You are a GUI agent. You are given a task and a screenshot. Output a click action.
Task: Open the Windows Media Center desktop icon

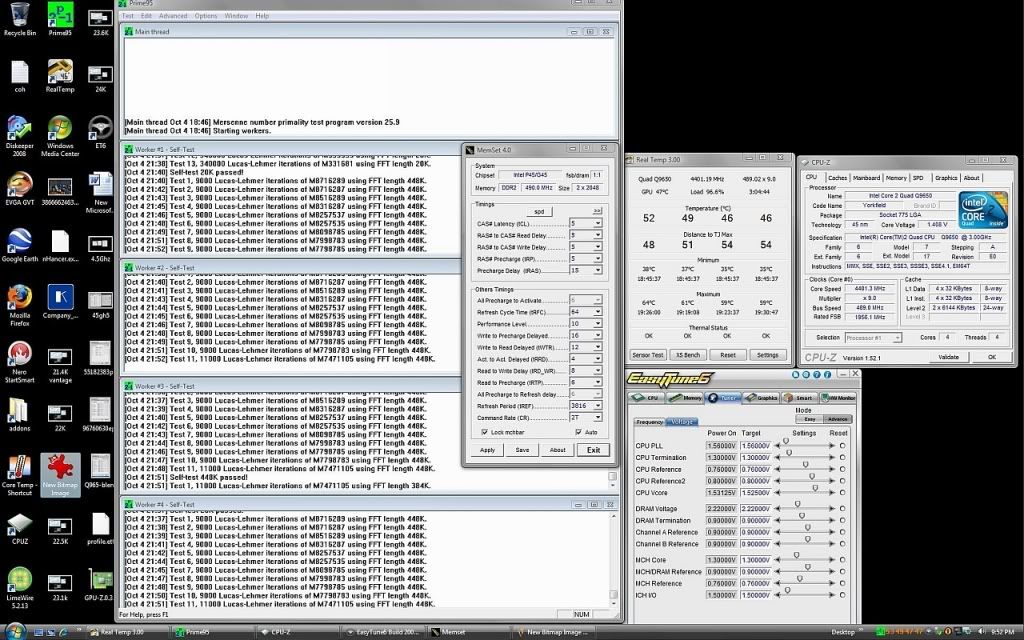point(60,136)
